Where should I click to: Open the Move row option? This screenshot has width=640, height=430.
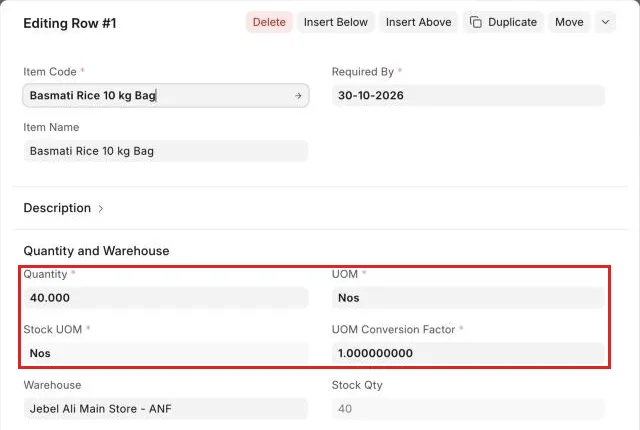pos(569,22)
